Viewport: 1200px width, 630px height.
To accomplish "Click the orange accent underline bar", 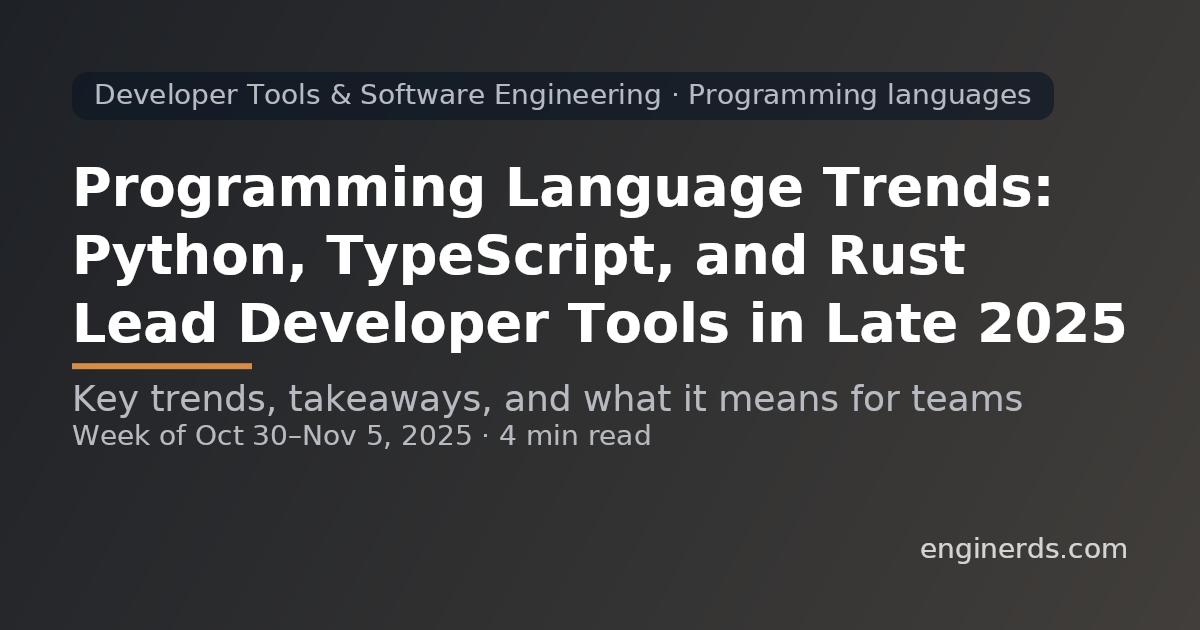I will (x=162, y=366).
